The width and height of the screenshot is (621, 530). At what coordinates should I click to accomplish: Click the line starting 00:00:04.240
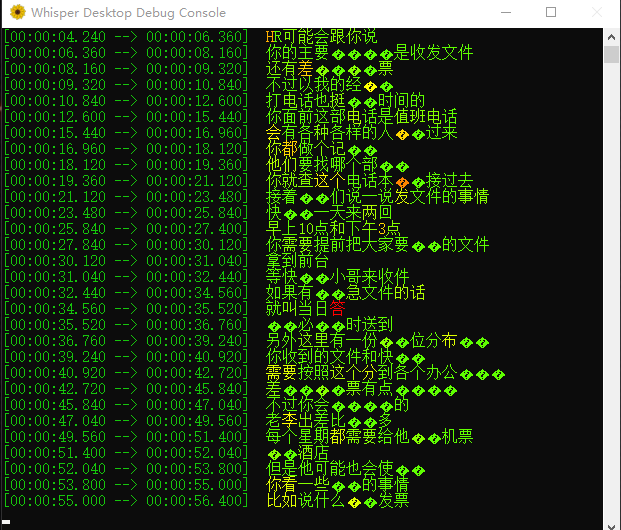191,37
